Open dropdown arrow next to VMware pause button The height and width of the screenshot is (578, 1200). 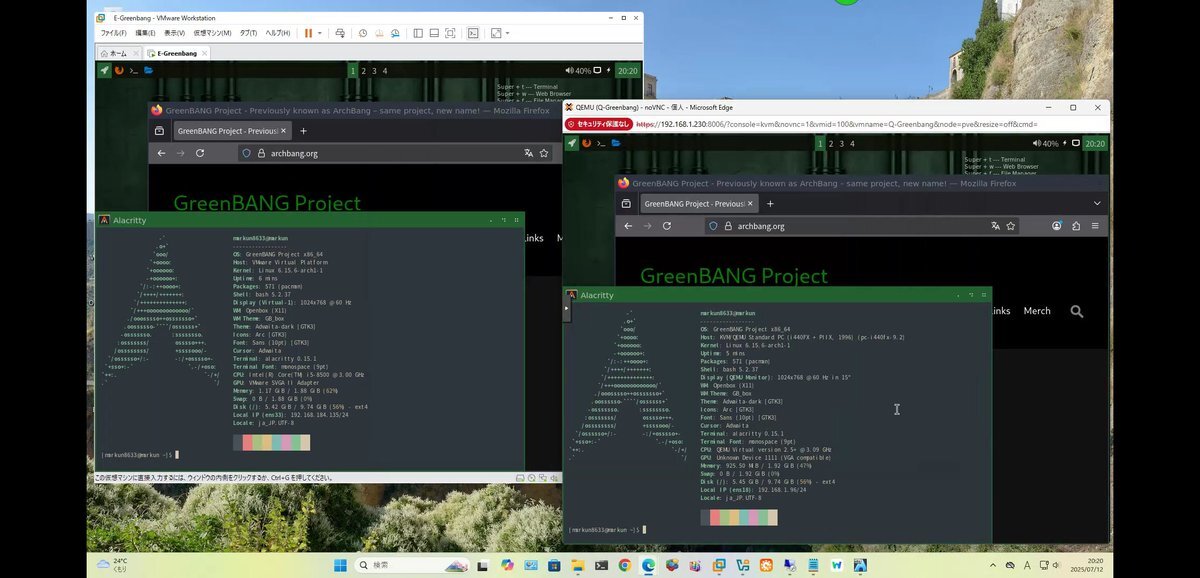(x=320, y=33)
